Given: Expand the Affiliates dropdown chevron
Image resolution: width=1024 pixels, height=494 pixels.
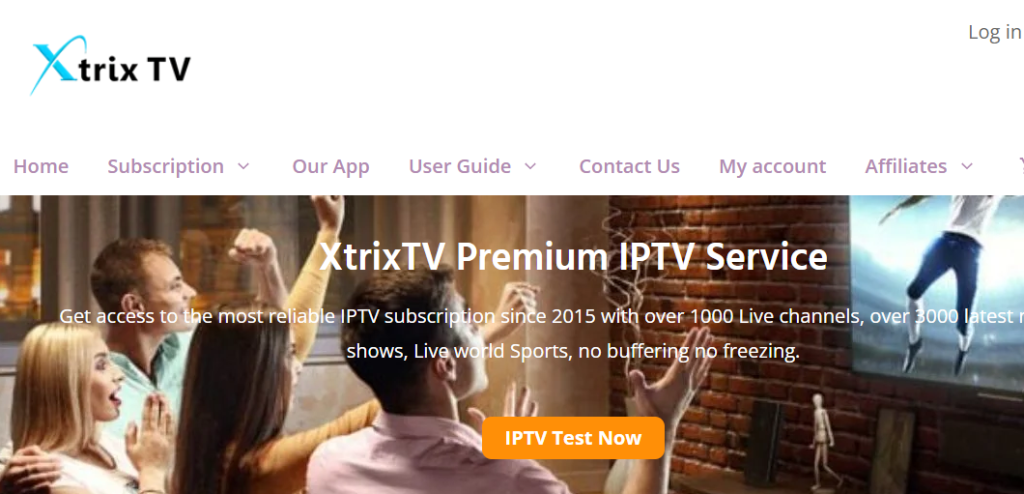Looking at the screenshot, I should (967, 166).
